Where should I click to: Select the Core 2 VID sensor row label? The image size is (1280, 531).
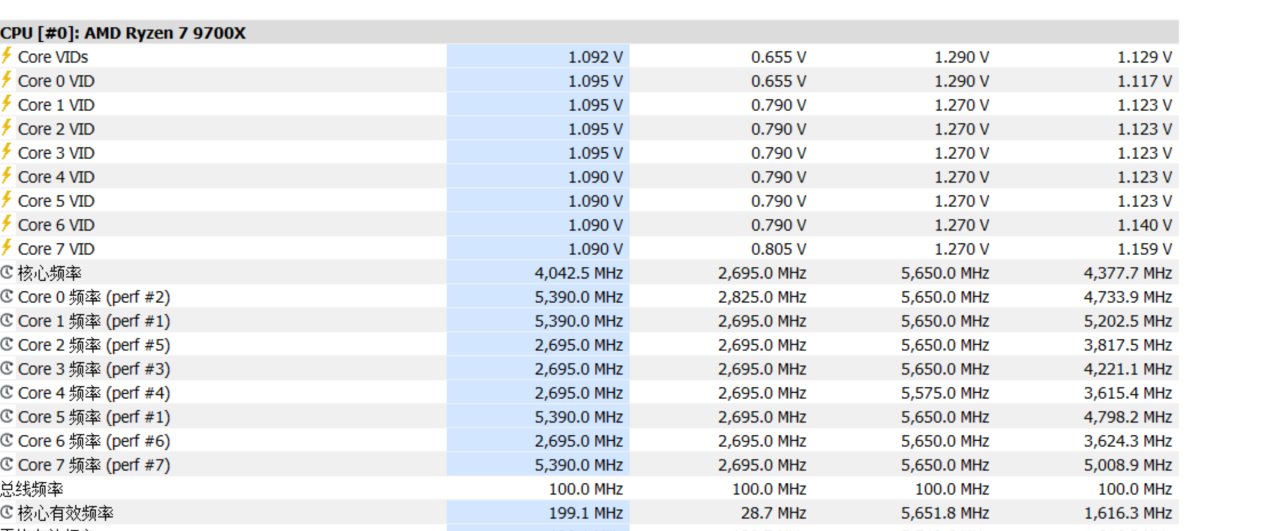pyautogui.click(x=56, y=129)
